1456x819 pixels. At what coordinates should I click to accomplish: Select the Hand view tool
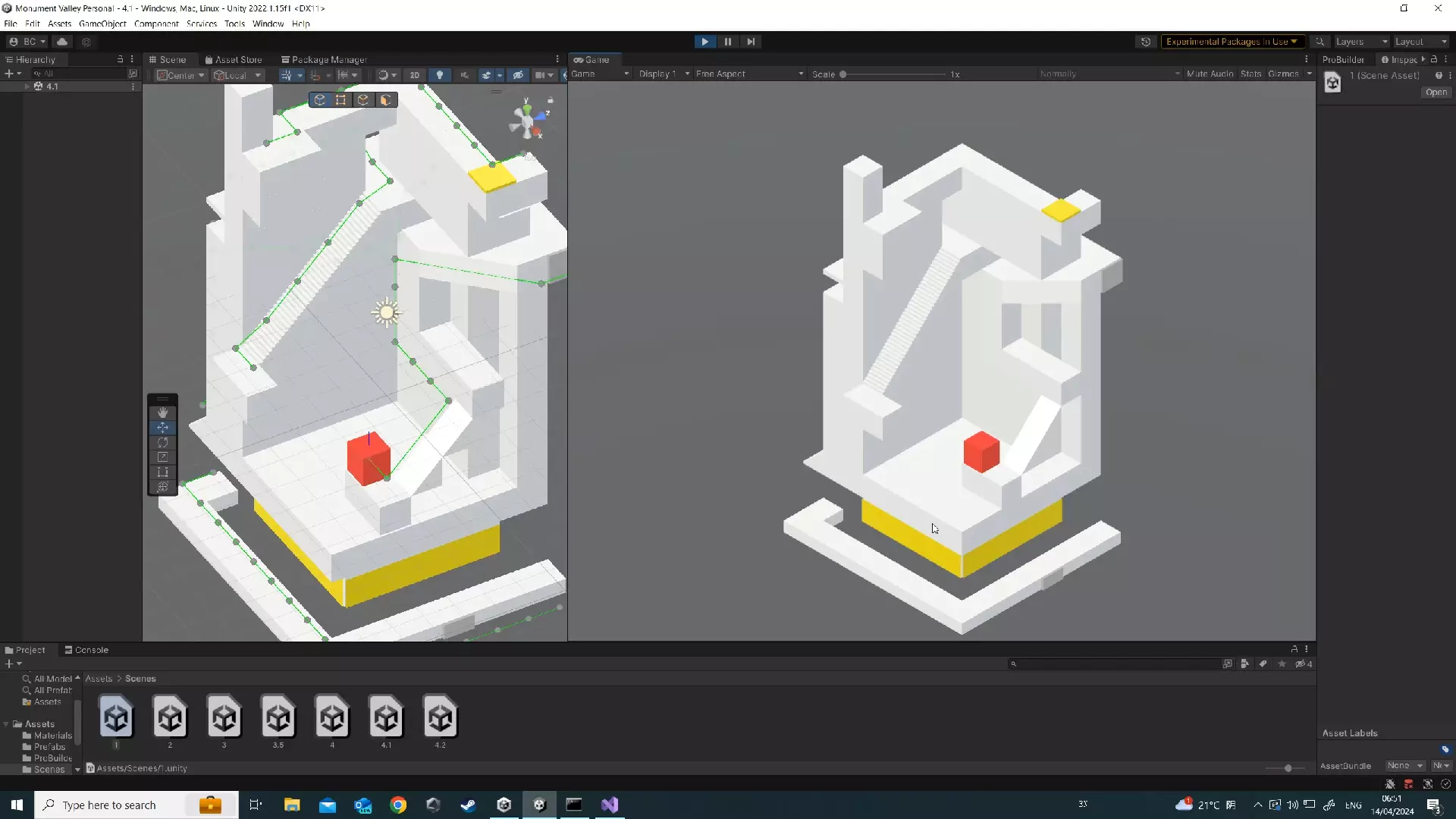pos(162,413)
